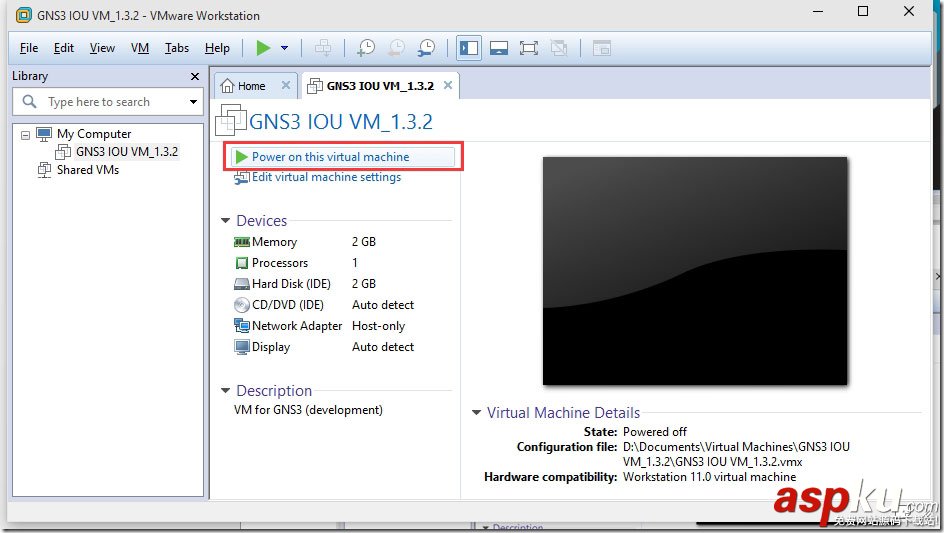The image size is (944, 533).
Task: Maximize the VMware Workstation window
Action: pyautogui.click(x=863, y=11)
